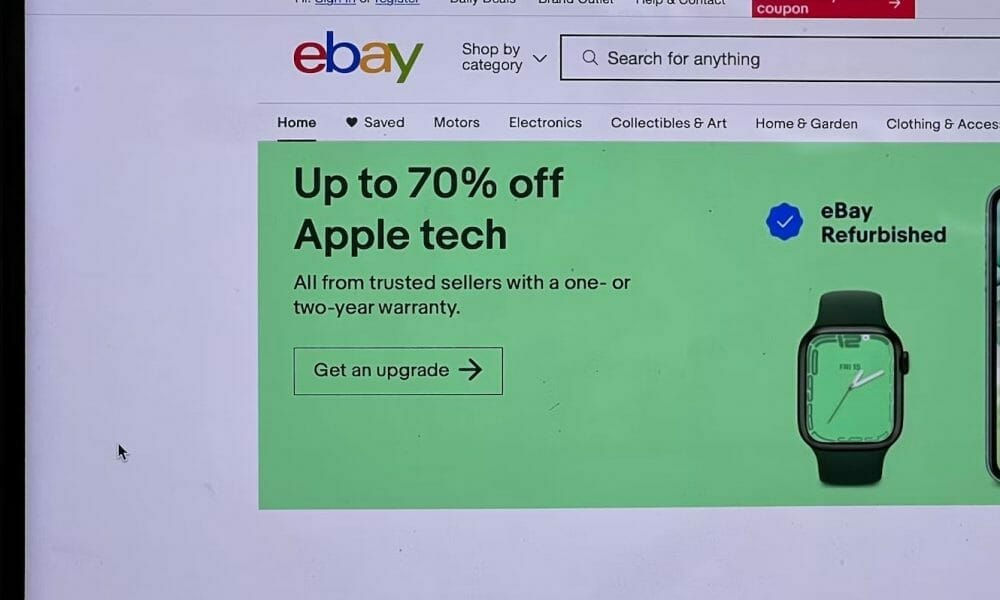Click the eBay logo
1000x600 pixels.
coord(358,57)
